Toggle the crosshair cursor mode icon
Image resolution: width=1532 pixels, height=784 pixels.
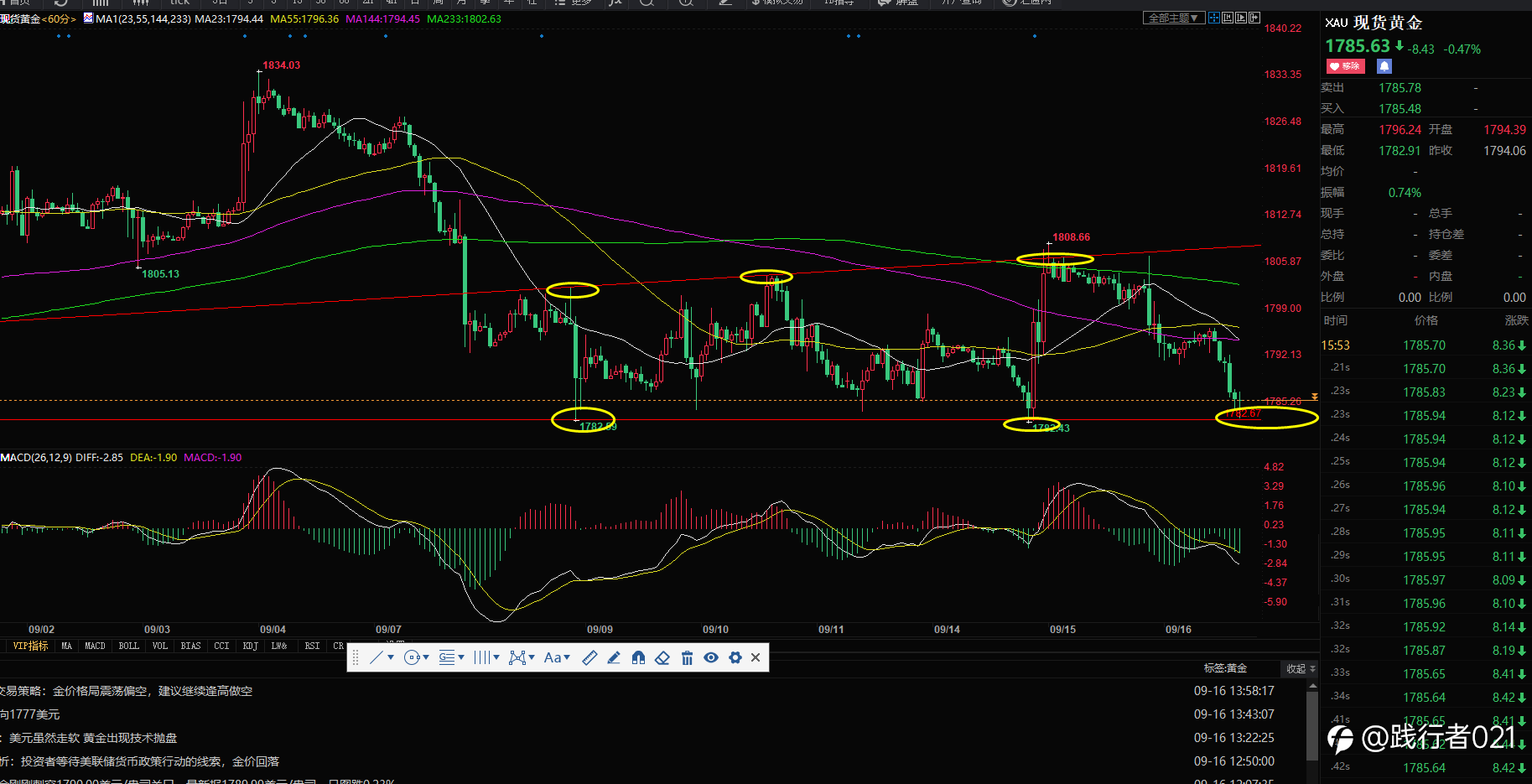(x=1214, y=18)
